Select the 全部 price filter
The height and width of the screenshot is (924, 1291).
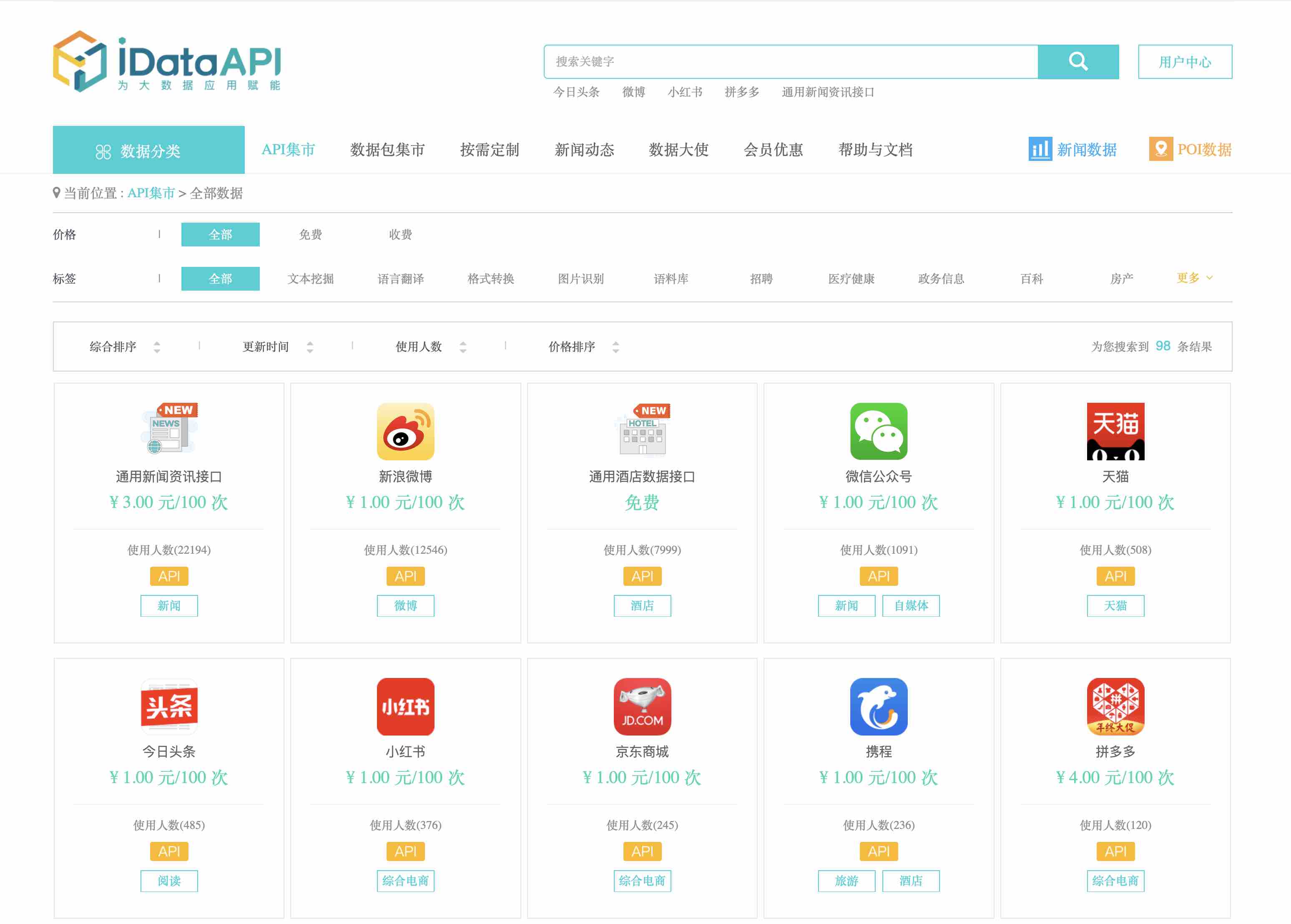click(x=220, y=234)
